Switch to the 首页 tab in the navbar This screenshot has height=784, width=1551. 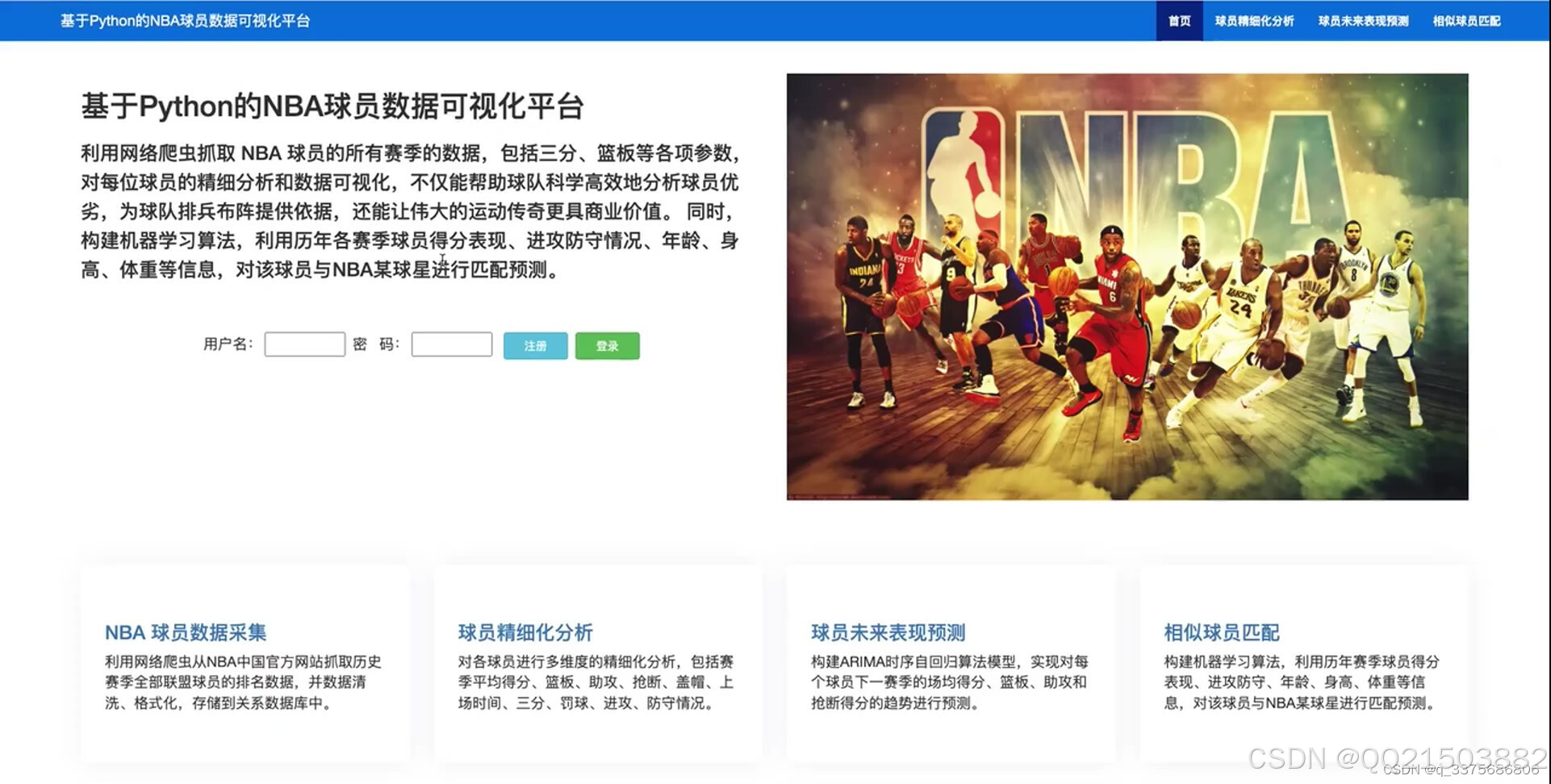point(1178,21)
